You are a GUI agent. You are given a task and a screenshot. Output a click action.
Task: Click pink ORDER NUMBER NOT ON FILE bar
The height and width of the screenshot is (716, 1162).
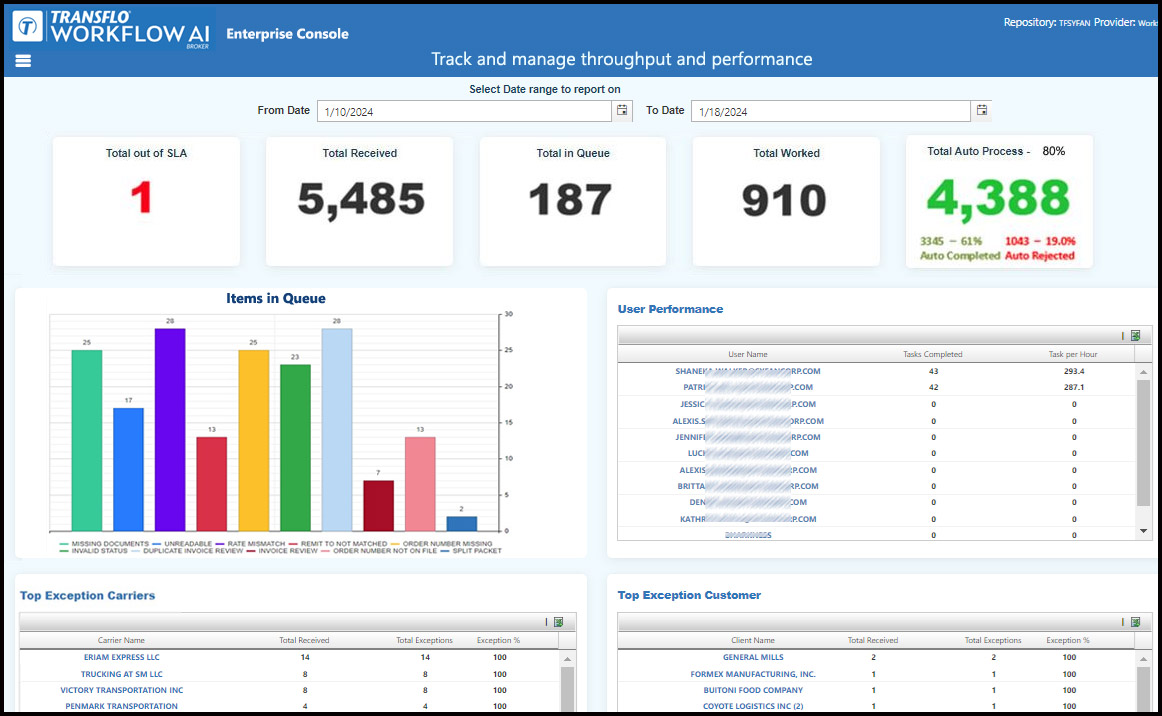(x=420, y=484)
